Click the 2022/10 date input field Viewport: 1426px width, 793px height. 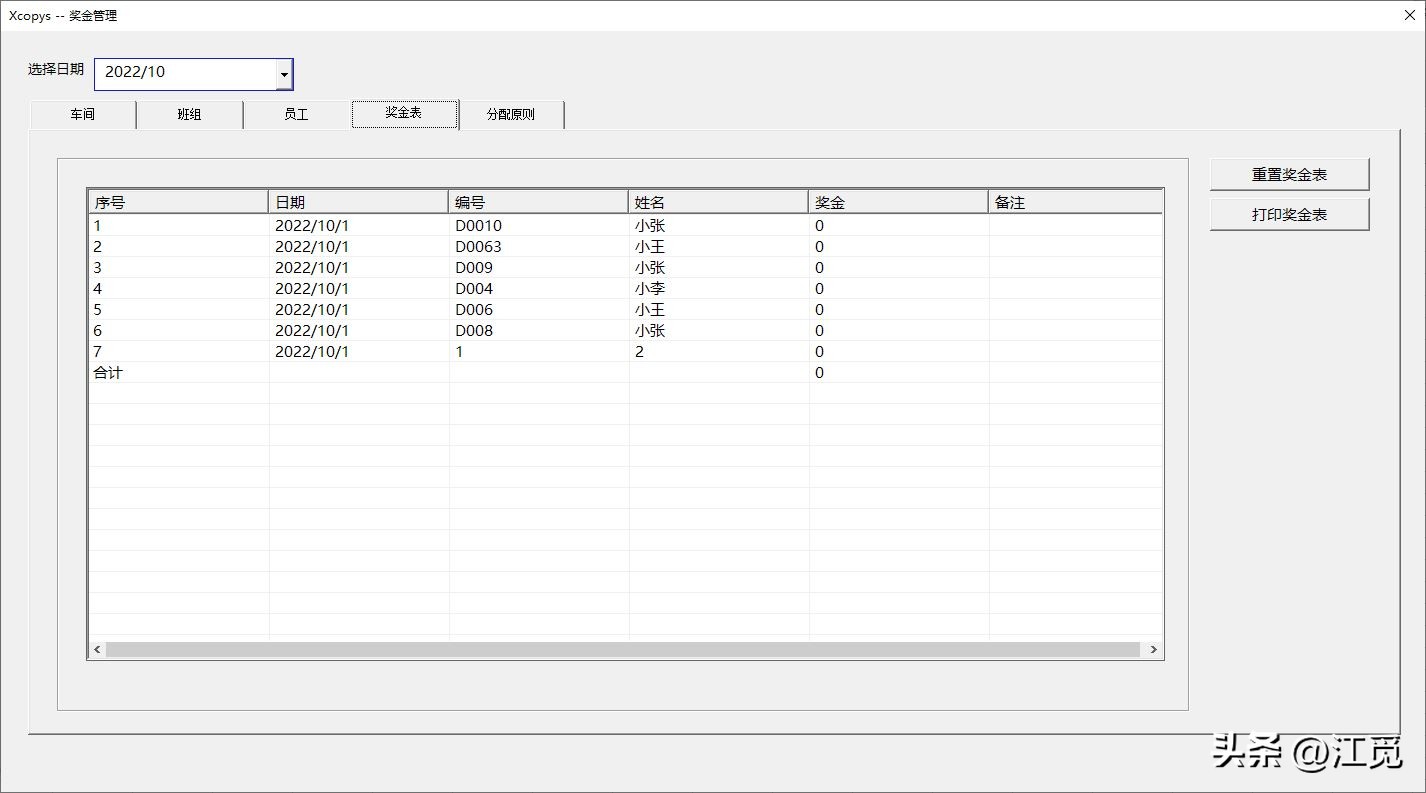coord(186,73)
